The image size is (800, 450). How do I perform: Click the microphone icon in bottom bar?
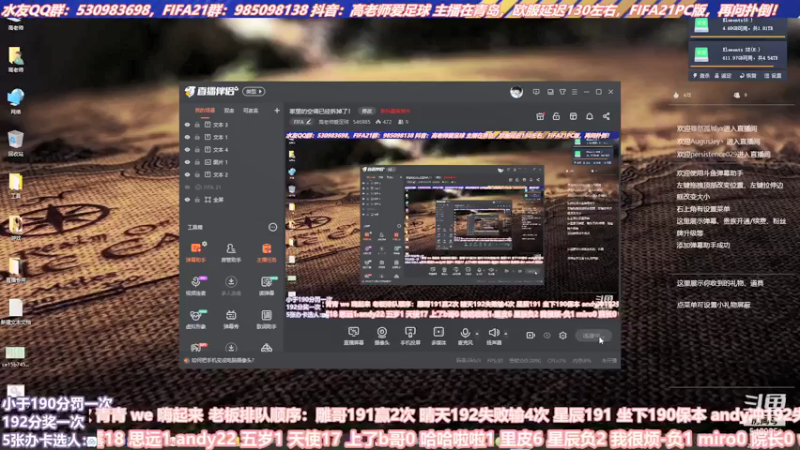pyautogui.click(x=465, y=333)
